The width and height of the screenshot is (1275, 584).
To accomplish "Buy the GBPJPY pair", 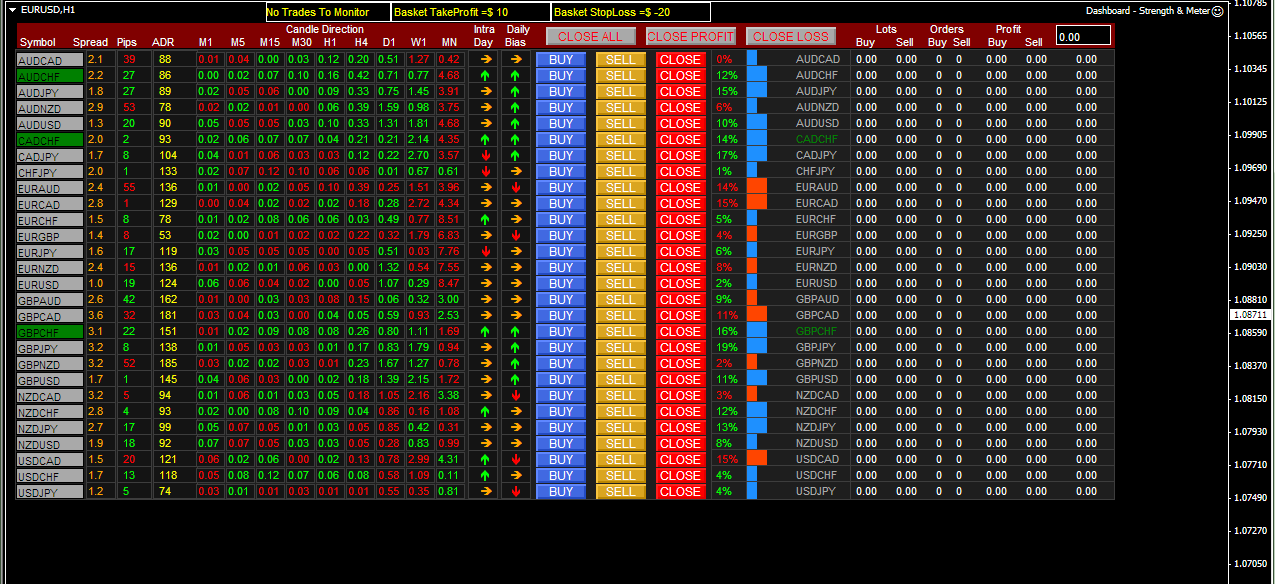I will coord(561,347).
